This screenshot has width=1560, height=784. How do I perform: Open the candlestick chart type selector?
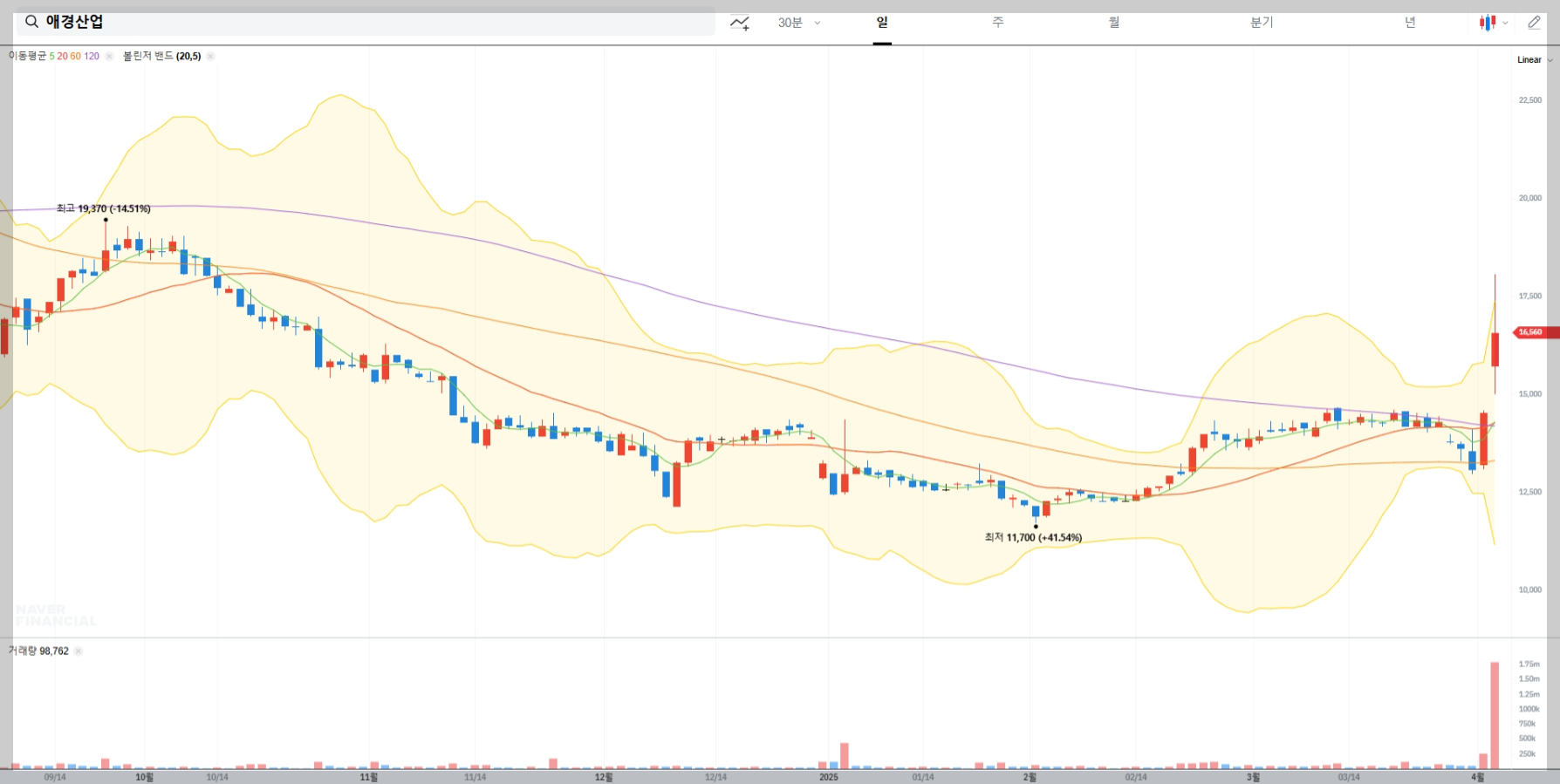point(1488,23)
